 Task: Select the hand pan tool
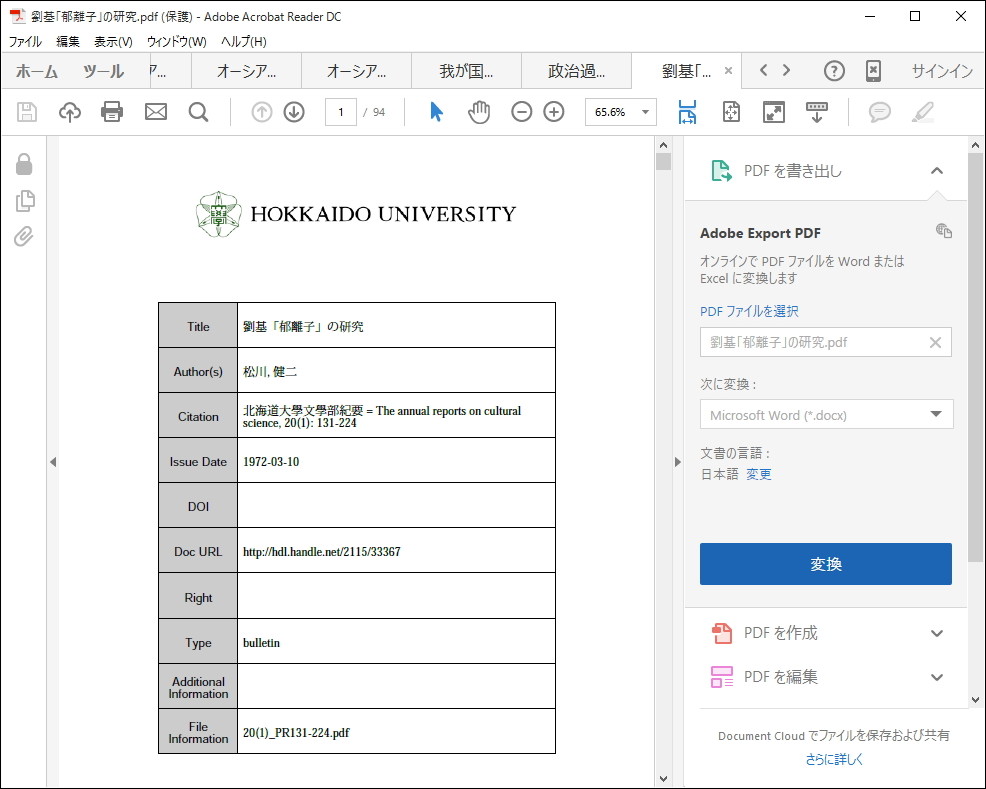(479, 112)
